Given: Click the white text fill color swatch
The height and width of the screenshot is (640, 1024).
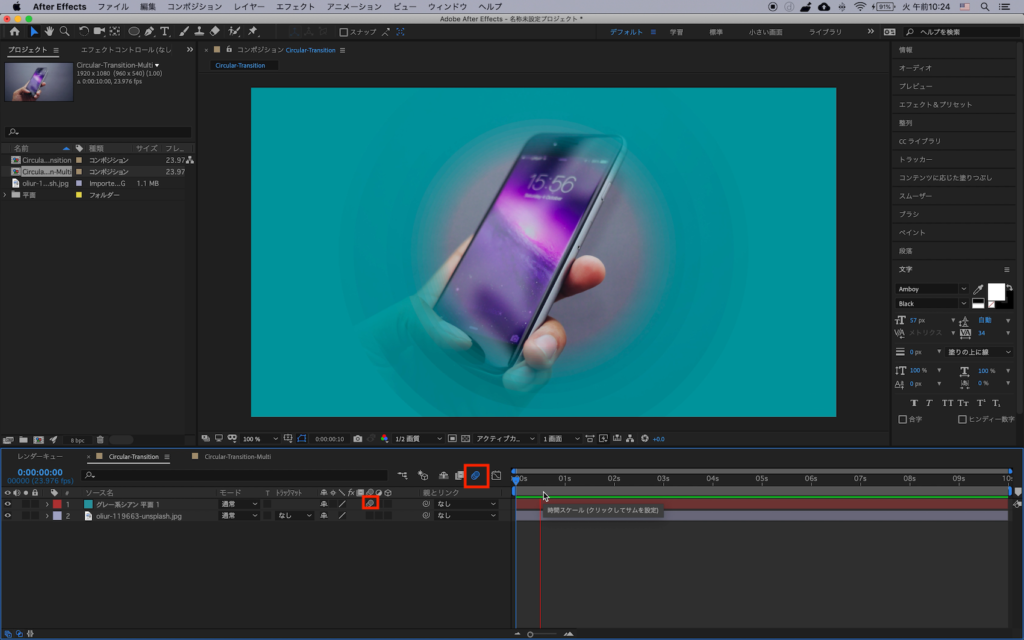Looking at the screenshot, I should click(995, 290).
